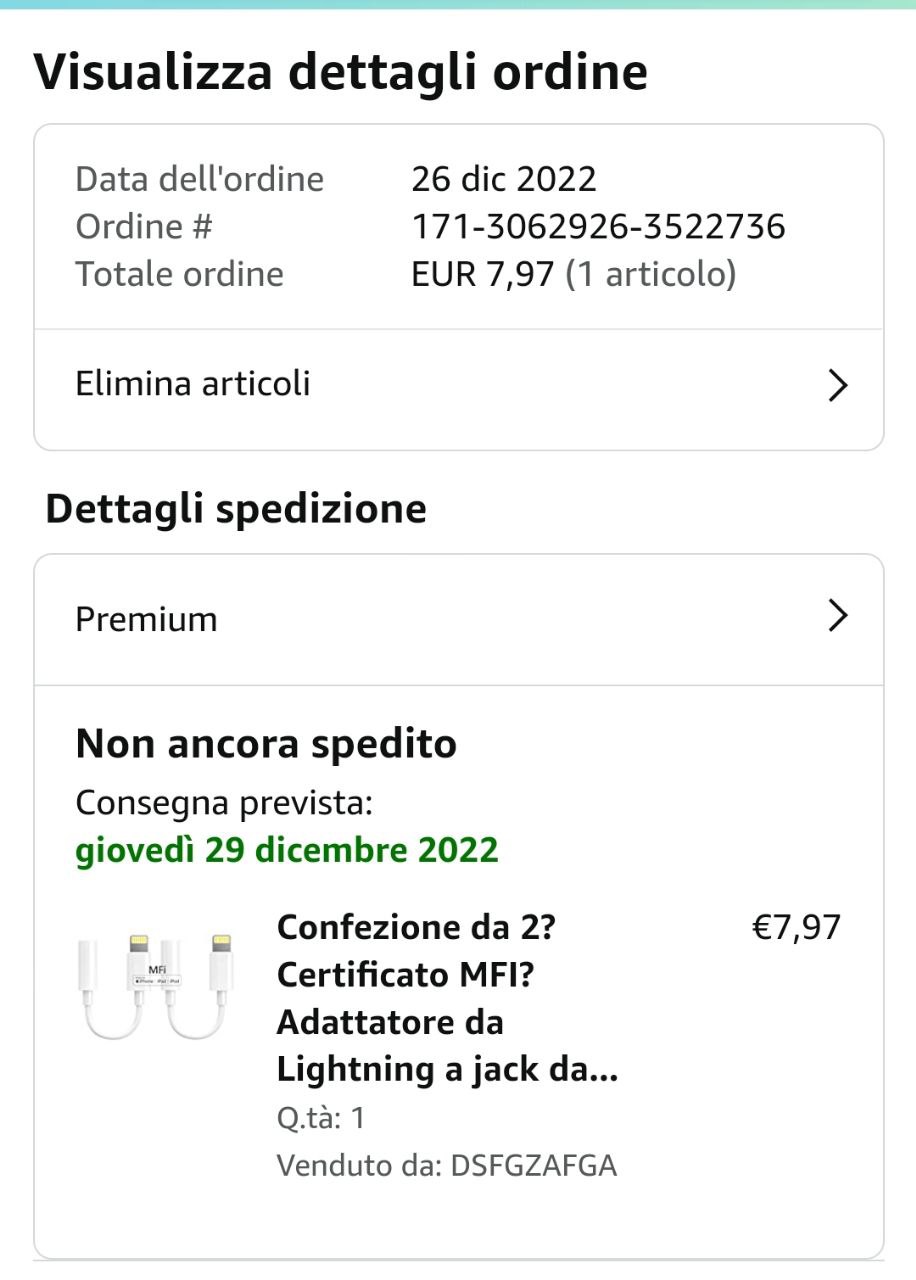The width and height of the screenshot is (916, 1280).
Task: Tap the item price €7,97
Action: [x=796, y=928]
